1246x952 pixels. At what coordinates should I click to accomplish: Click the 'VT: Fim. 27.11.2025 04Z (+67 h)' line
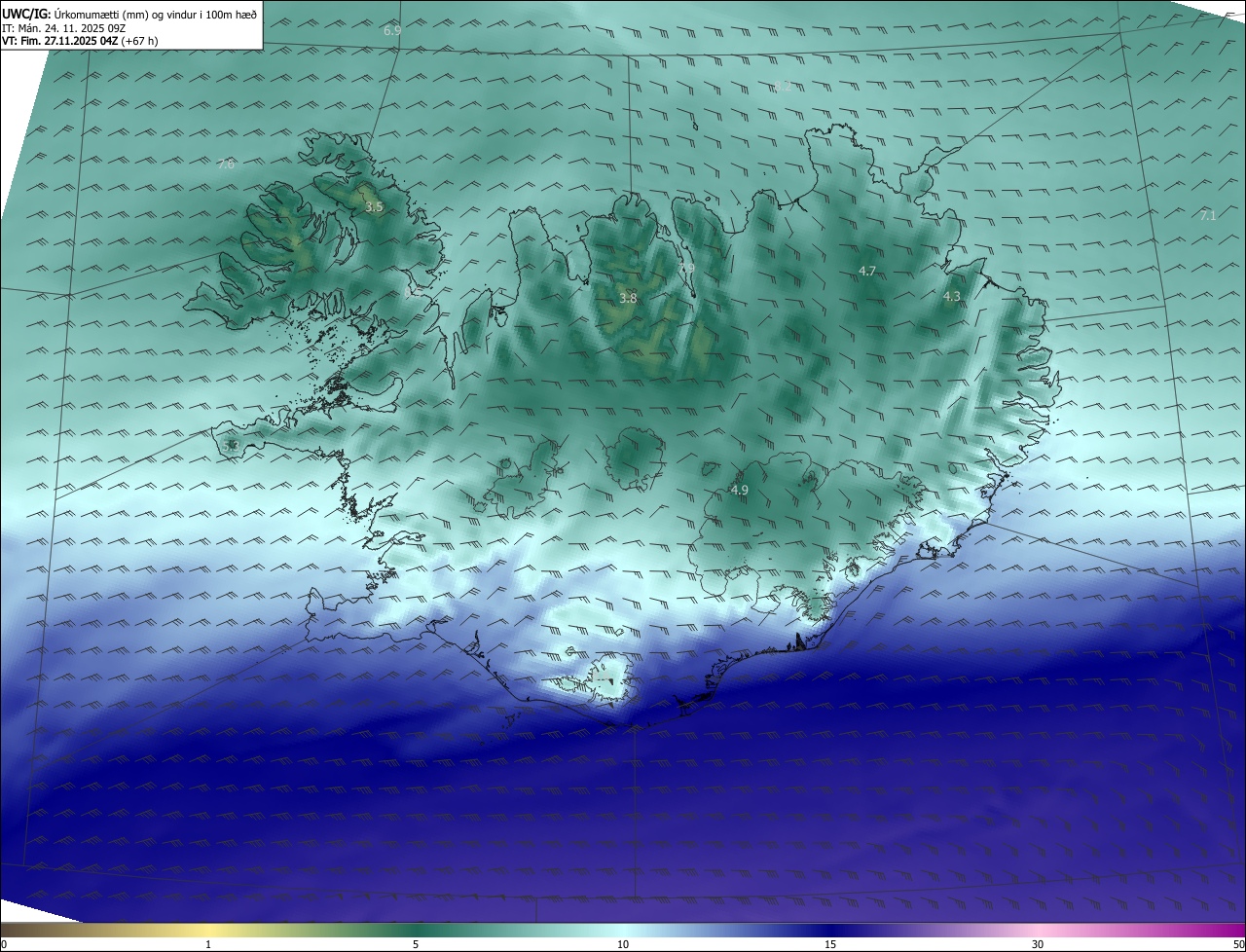[x=80, y=41]
